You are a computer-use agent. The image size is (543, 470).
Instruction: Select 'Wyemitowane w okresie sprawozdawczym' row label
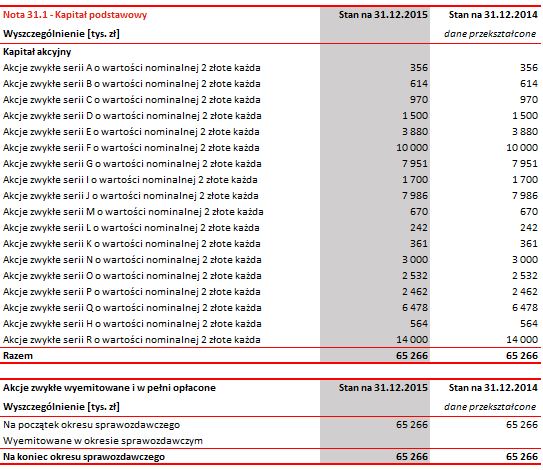pos(103,441)
